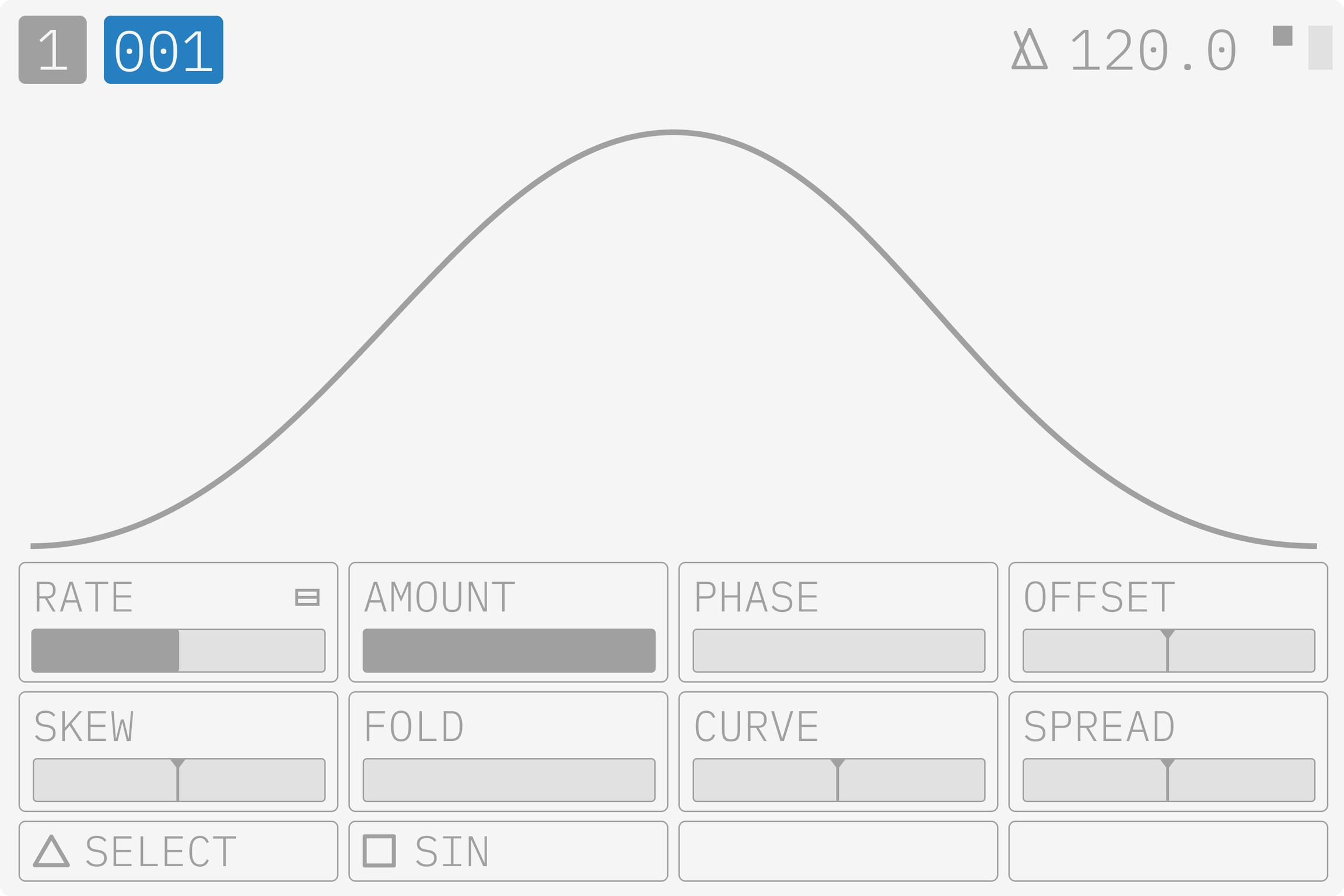This screenshot has height=896, width=1344.
Task: Click the SPREAD slider bar
Action: point(1169,780)
